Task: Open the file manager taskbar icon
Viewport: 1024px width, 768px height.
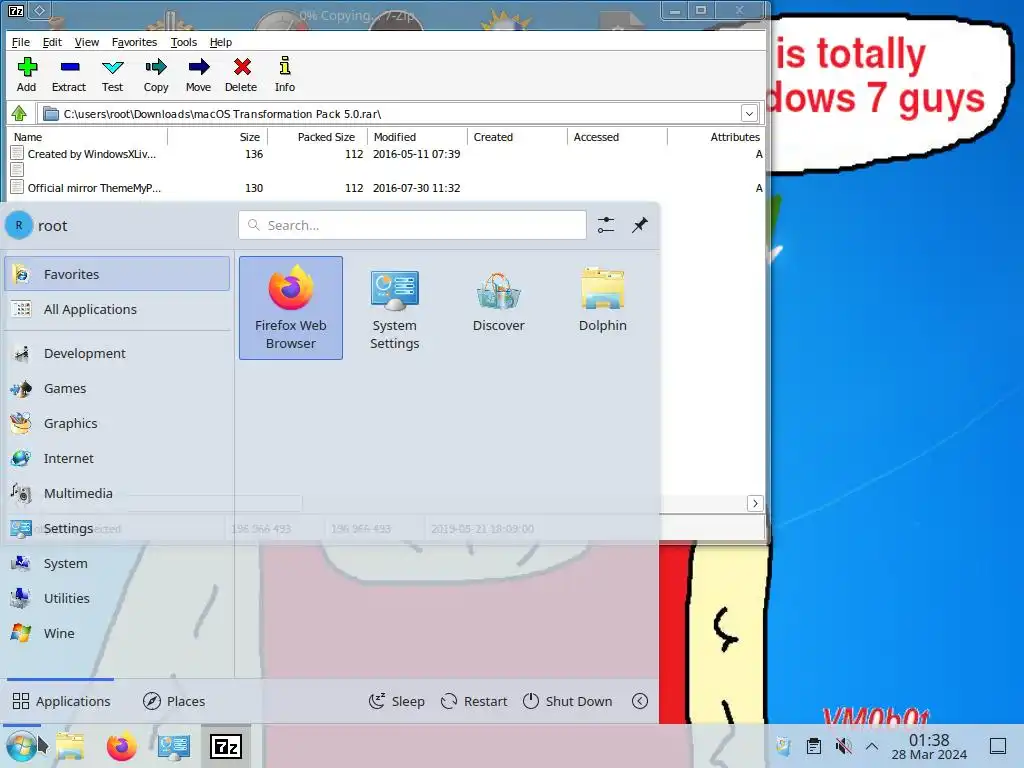Action: [70, 746]
